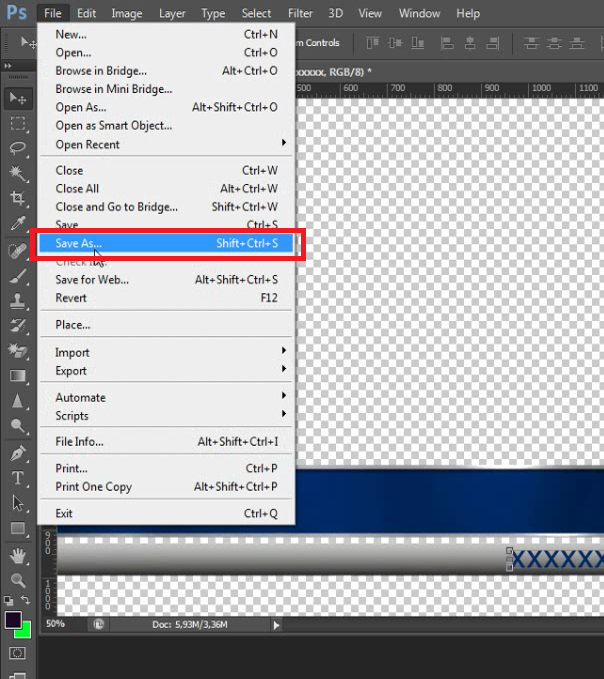Choose New... in the File menu
604x679 pixels.
click(x=166, y=35)
